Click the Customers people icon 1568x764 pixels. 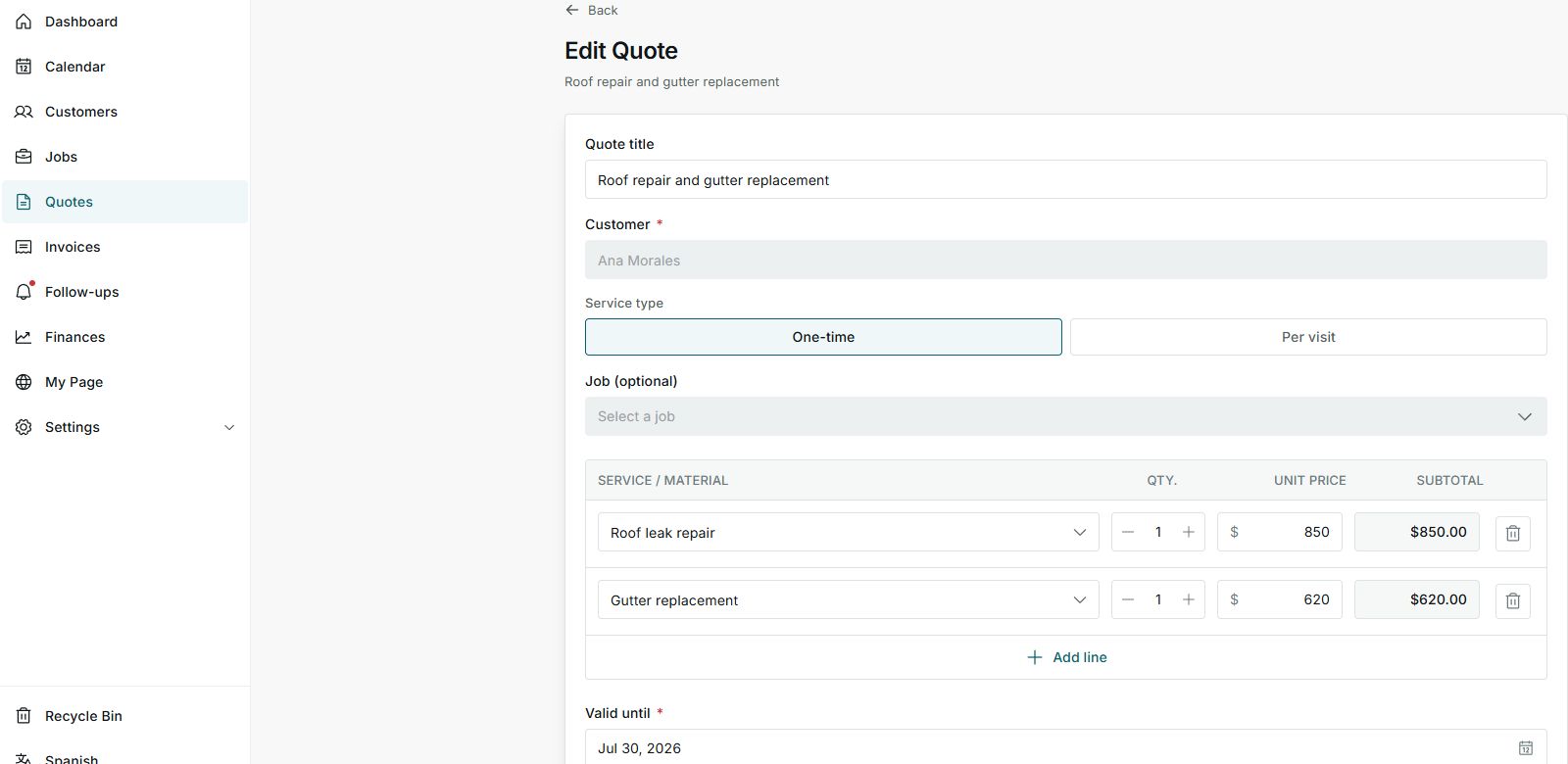pyautogui.click(x=24, y=112)
